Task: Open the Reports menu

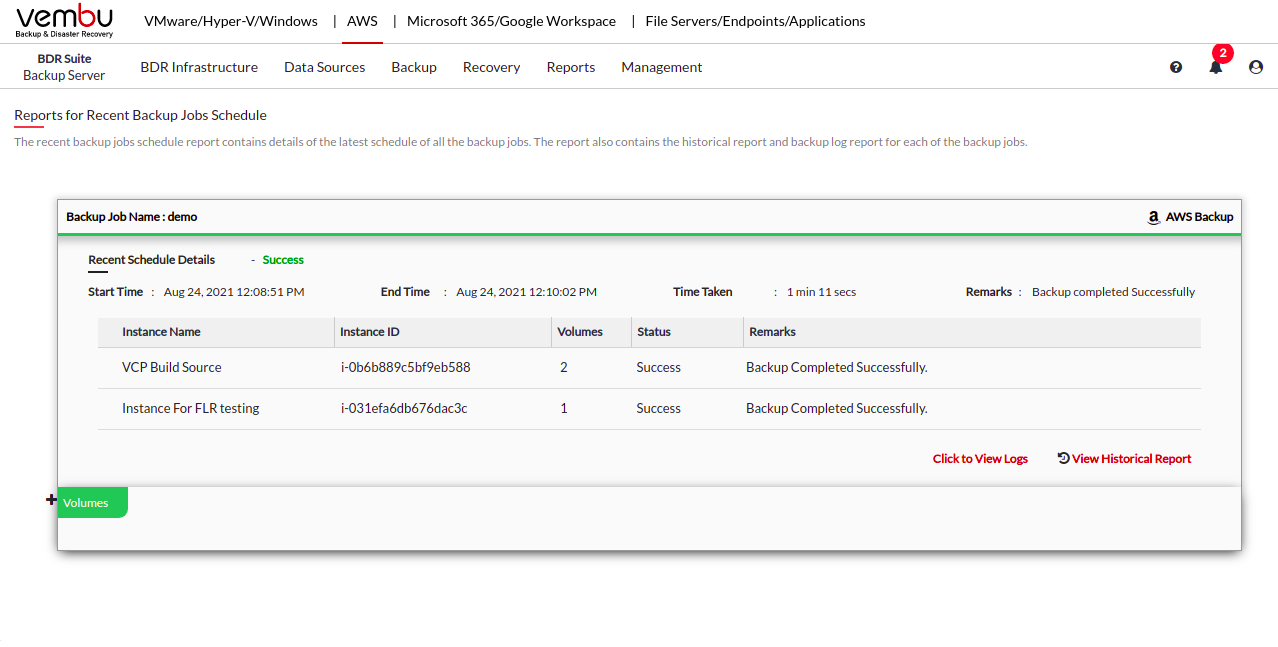Action: point(571,67)
